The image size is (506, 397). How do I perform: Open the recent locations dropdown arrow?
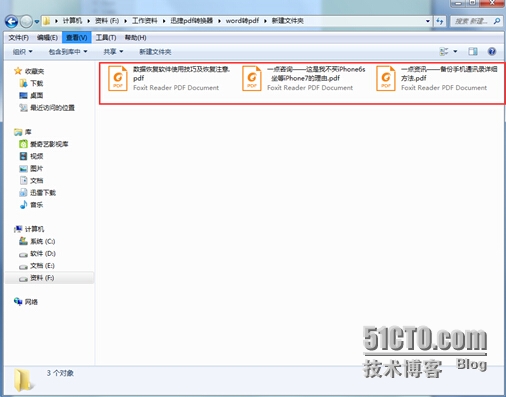point(37,22)
